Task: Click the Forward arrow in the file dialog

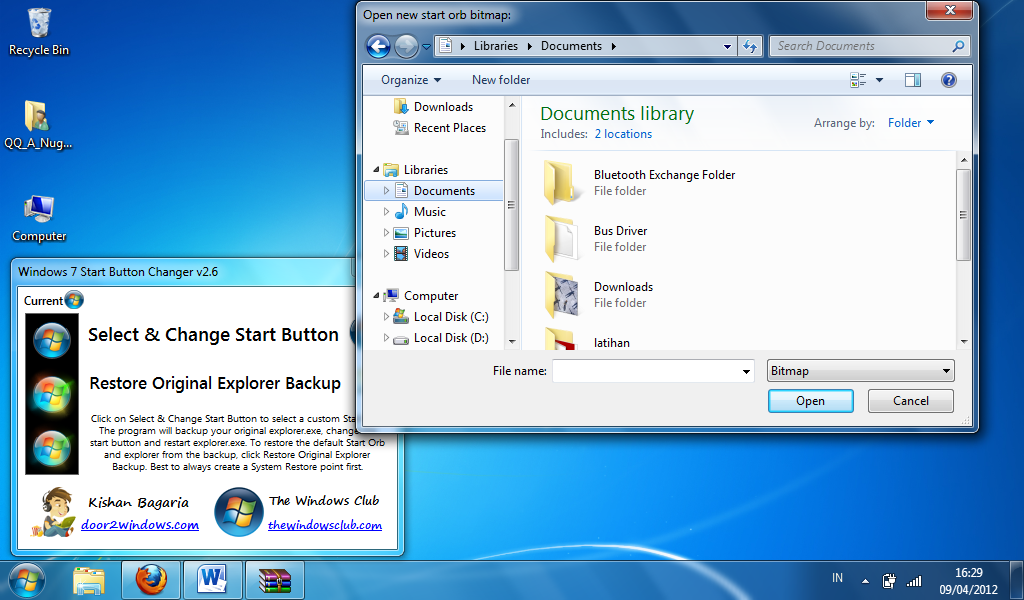Action: click(406, 46)
